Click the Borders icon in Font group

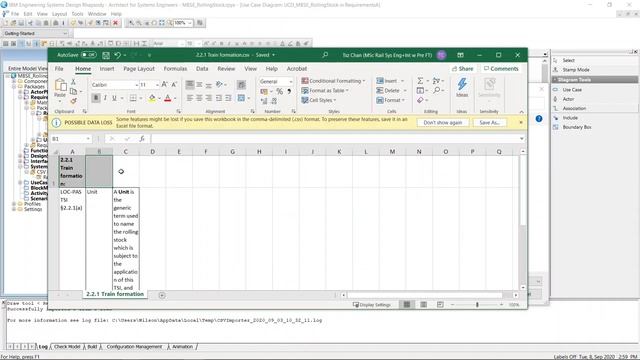(x=133, y=98)
